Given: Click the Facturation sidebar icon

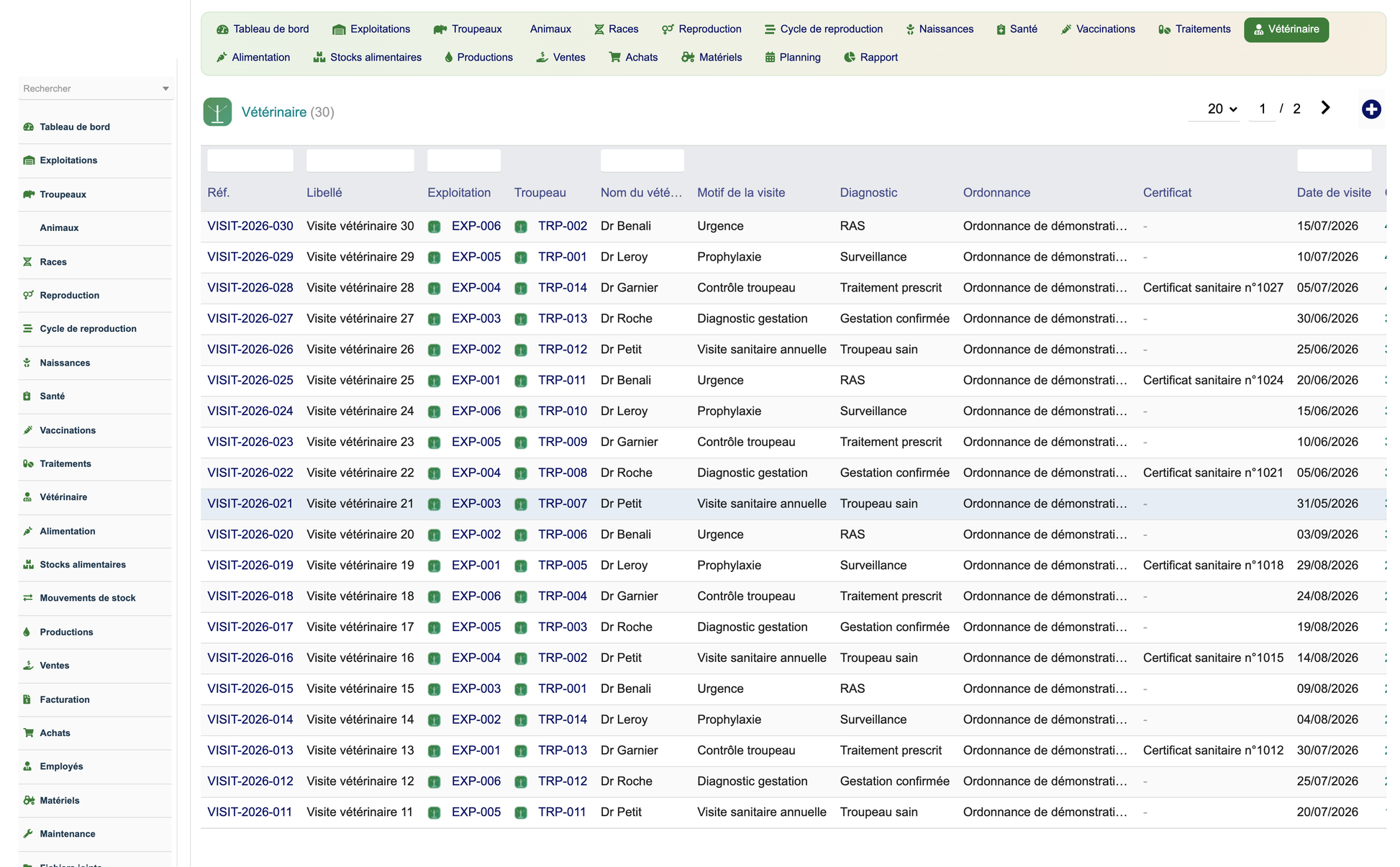Looking at the screenshot, I should 27,699.
